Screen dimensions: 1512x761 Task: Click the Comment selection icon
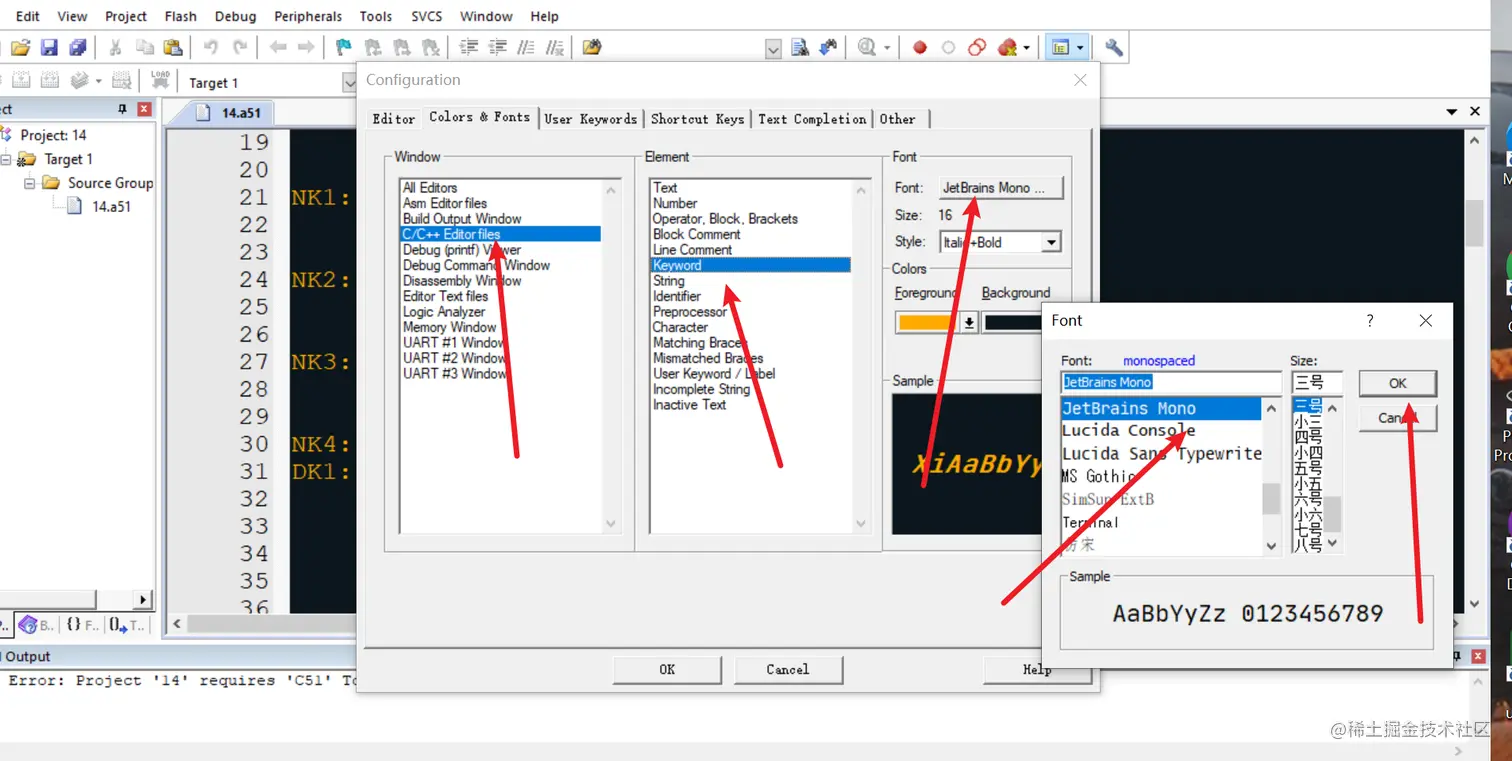526,47
